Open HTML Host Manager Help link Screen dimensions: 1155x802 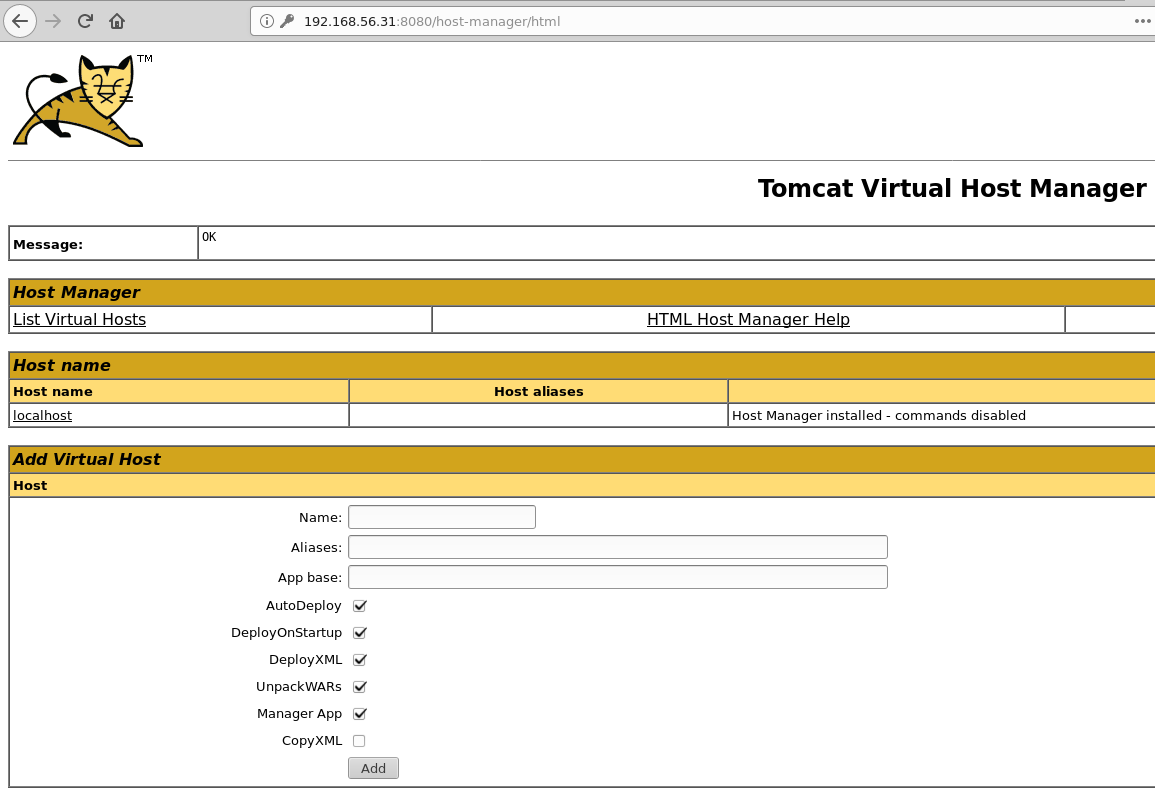(748, 319)
